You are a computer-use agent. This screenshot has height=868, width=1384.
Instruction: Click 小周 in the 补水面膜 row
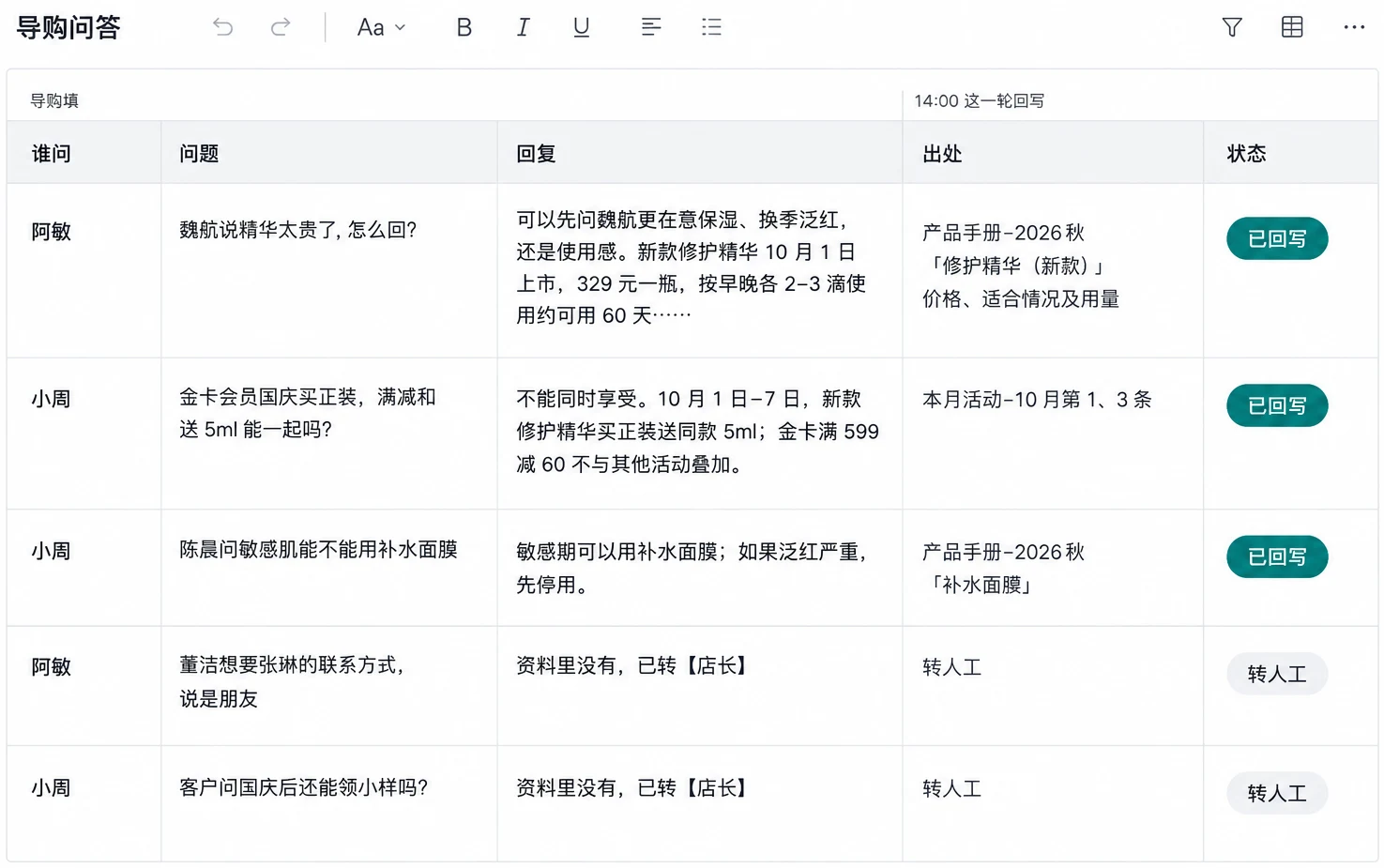point(52,551)
